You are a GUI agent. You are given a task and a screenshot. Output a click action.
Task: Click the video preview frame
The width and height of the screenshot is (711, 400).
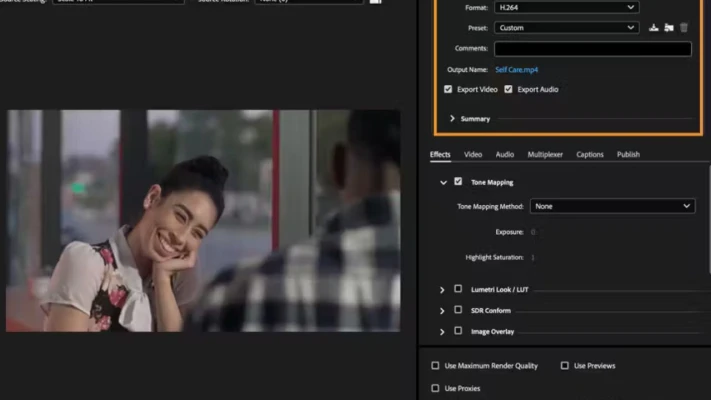(203, 221)
